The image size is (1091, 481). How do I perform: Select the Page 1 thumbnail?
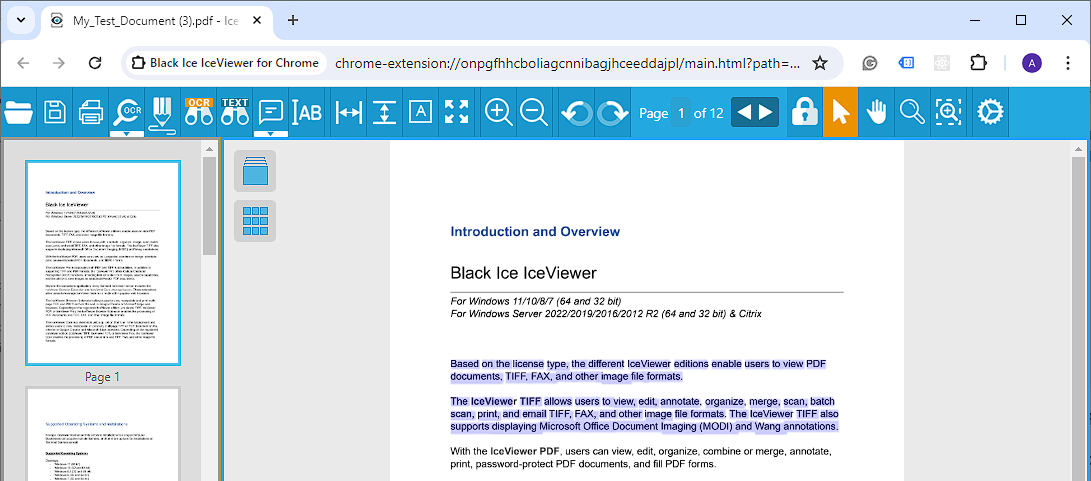coord(103,263)
